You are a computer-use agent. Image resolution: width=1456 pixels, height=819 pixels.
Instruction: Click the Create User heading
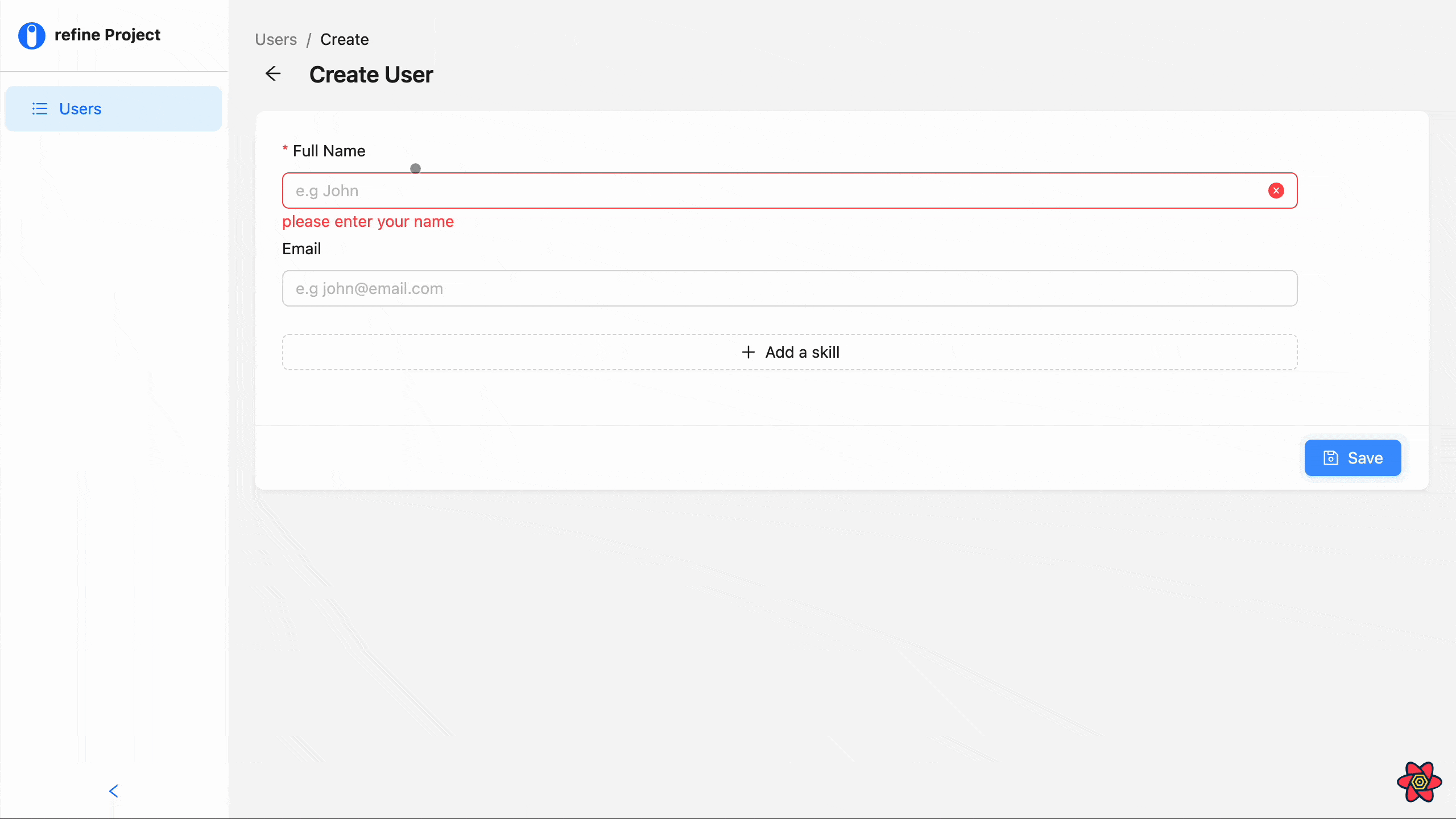pyautogui.click(x=371, y=75)
